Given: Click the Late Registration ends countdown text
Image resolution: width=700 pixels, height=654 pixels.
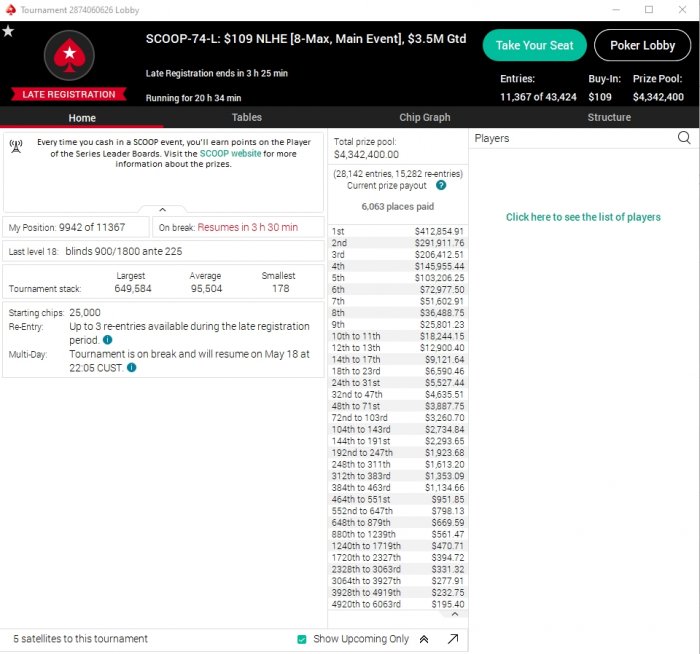Looking at the screenshot, I should [x=217, y=73].
